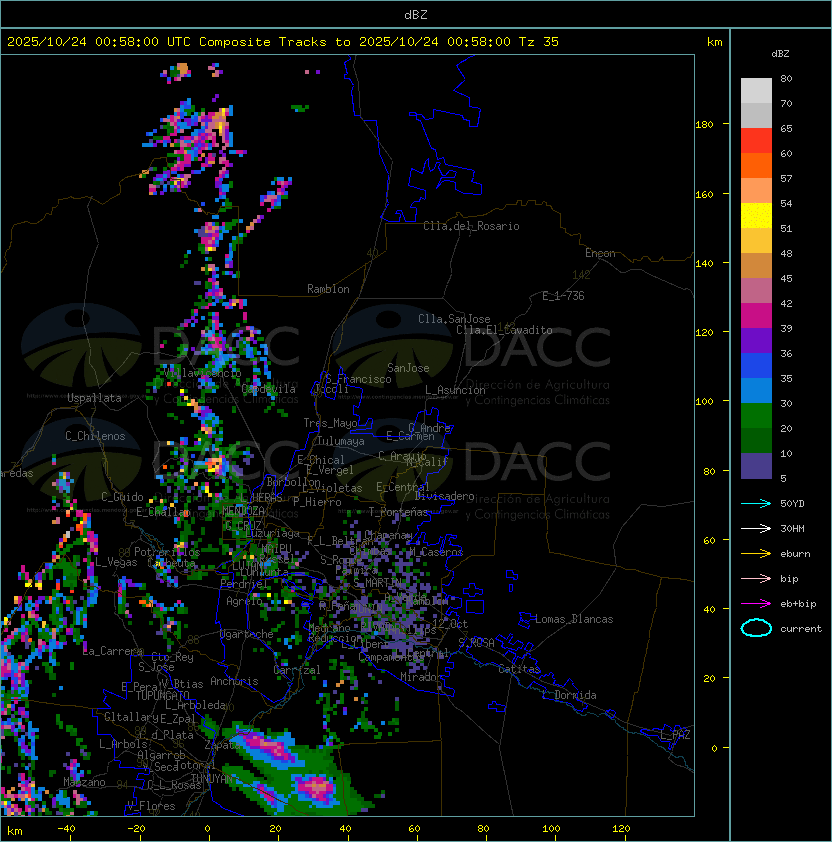
Task: Click the 'La_Carrera' map label
Action: 112,651
